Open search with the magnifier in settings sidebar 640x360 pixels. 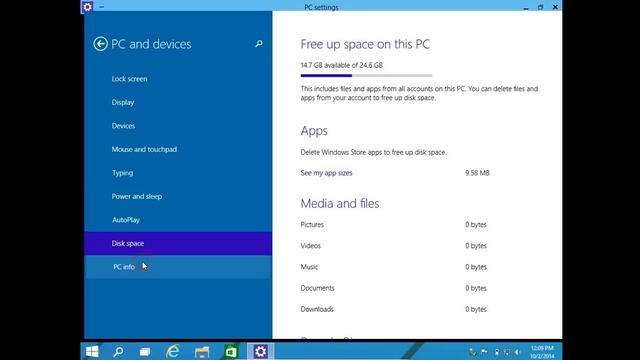pyautogui.click(x=259, y=44)
